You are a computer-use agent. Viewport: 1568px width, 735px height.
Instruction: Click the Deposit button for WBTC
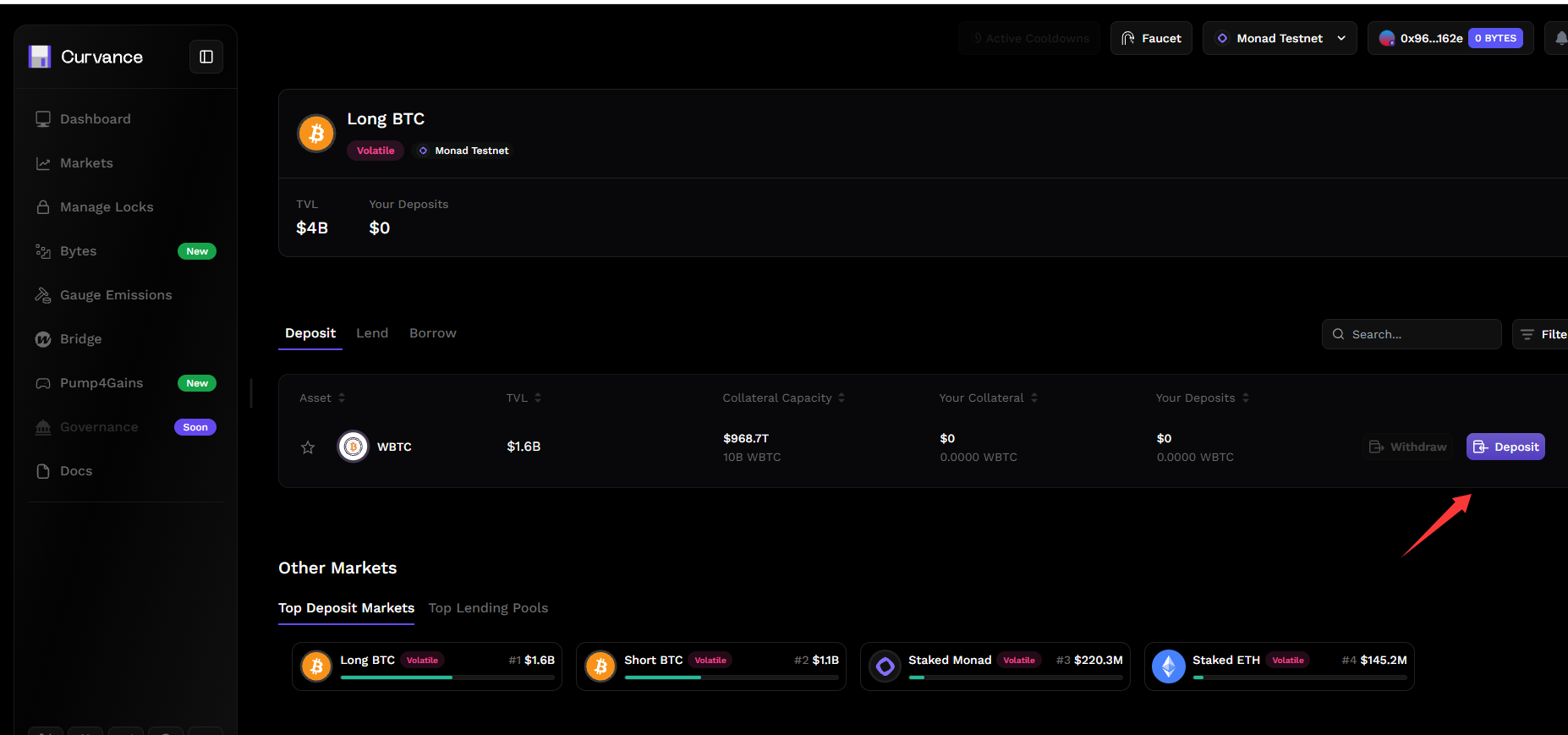point(1505,447)
